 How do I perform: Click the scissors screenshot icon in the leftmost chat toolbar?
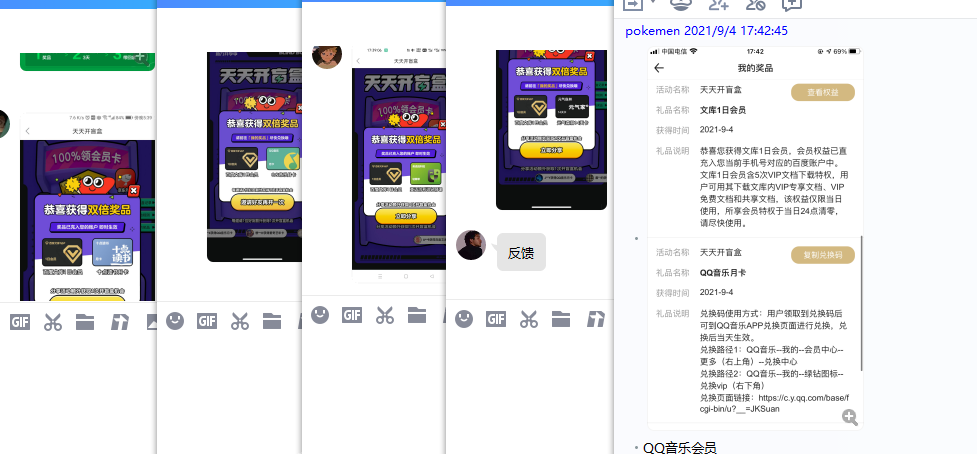click(52, 322)
